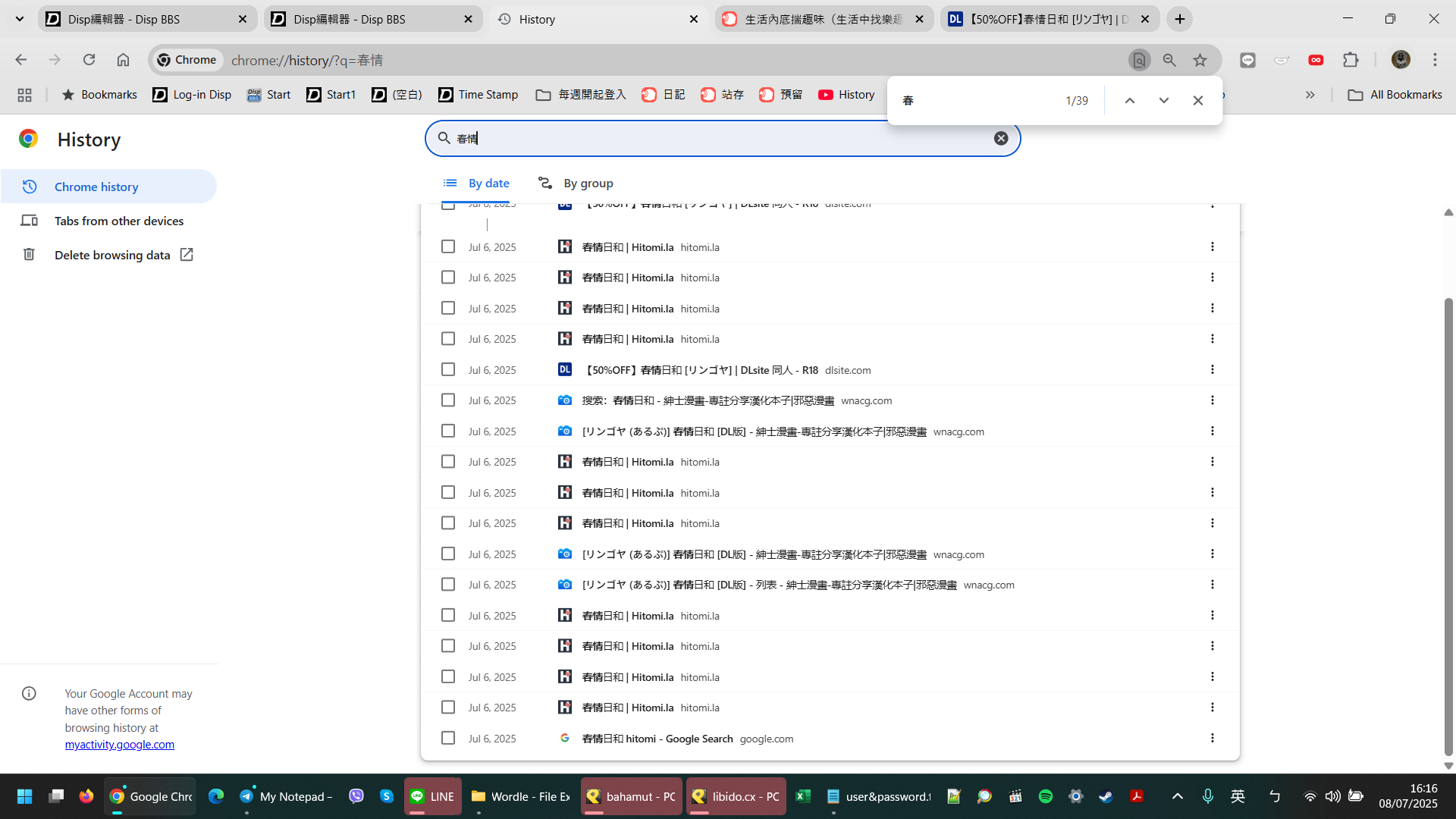Tick checkbox for the wnacg 搜索 entry

[448, 400]
